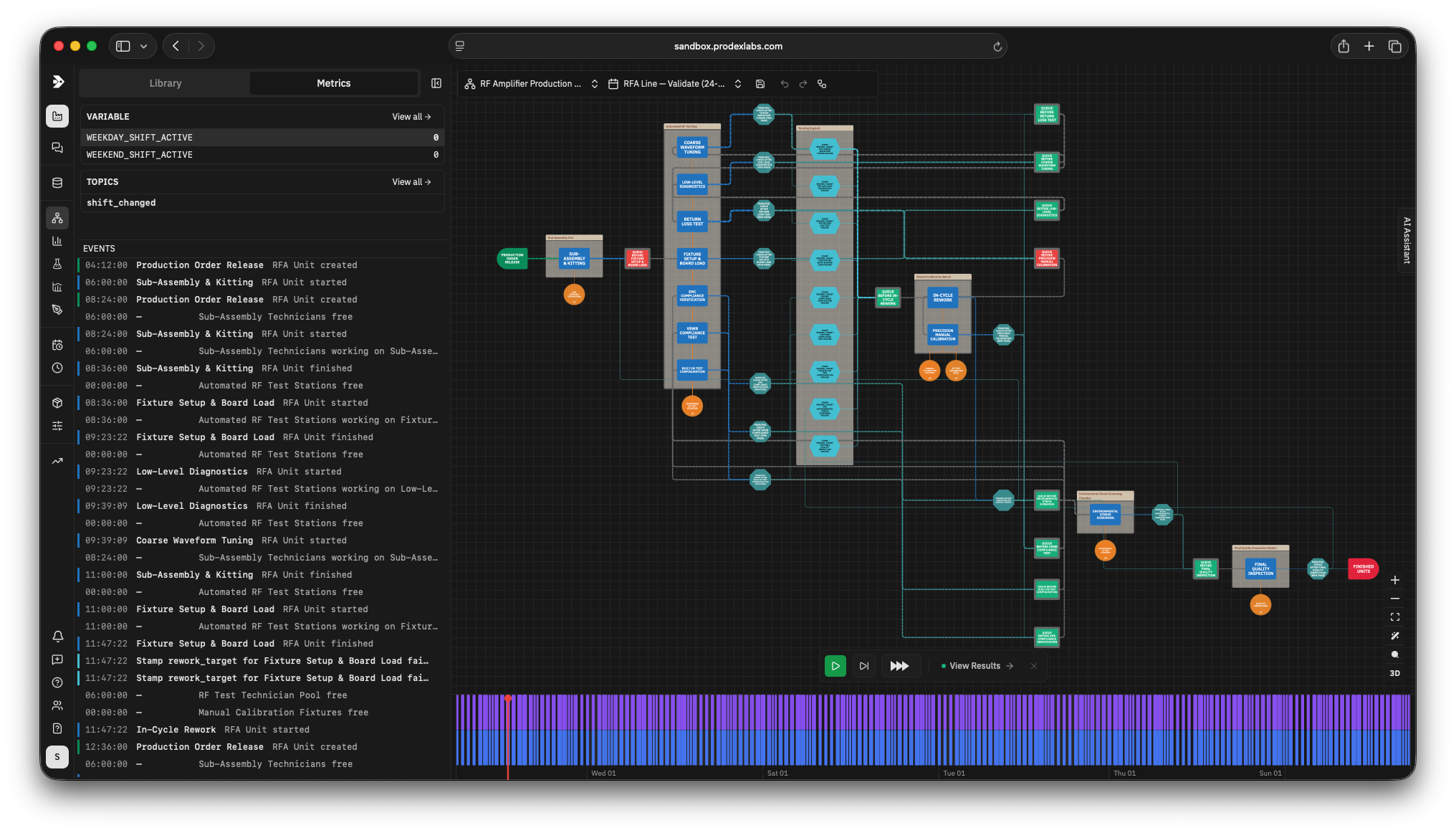1456x833 pixels.
Task: Switch to the Library tab
Action: [166, 83]
